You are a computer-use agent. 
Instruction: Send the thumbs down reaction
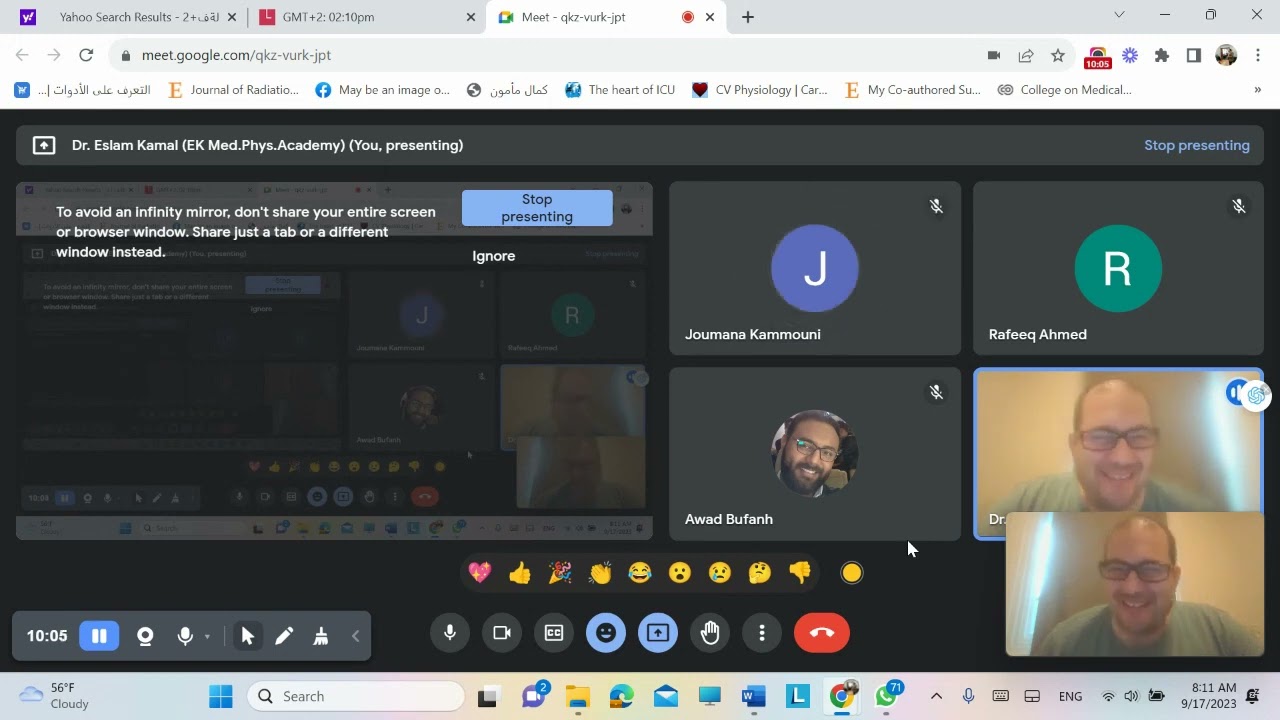coord(800,573)
